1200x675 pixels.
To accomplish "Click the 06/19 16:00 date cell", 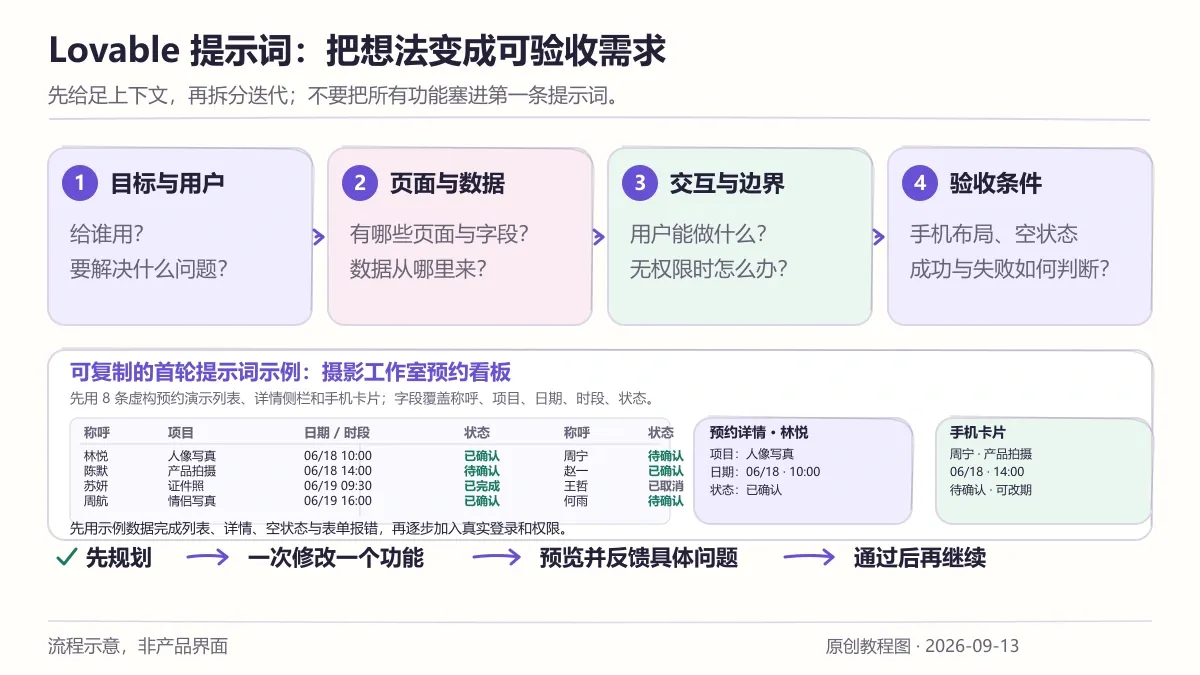I will click(338, 501).
